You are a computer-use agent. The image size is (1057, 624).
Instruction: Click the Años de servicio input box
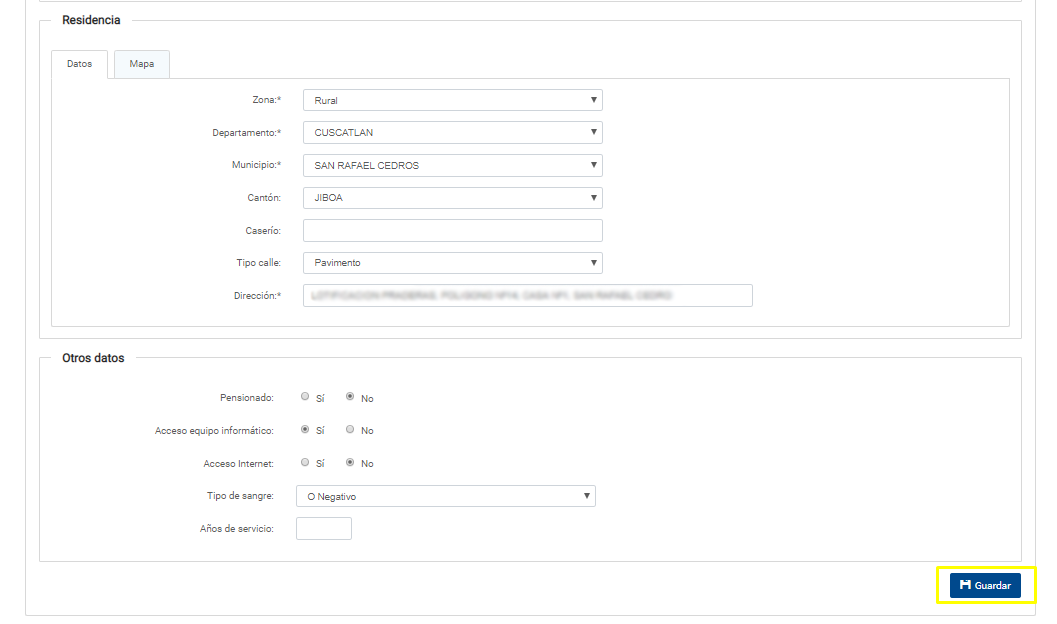pyautogui.click(x=323, y=528)
